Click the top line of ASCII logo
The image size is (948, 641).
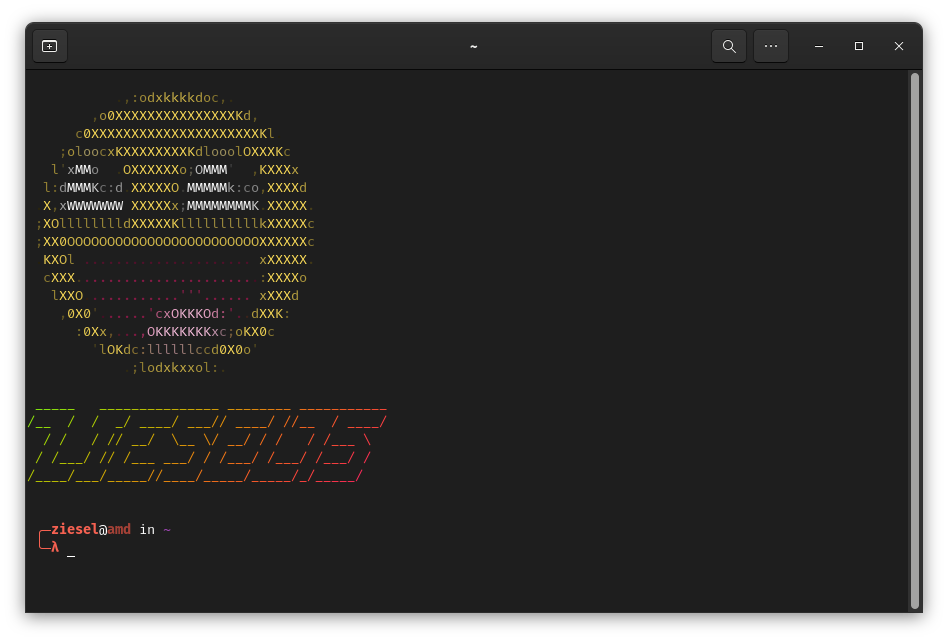point(175,98)
